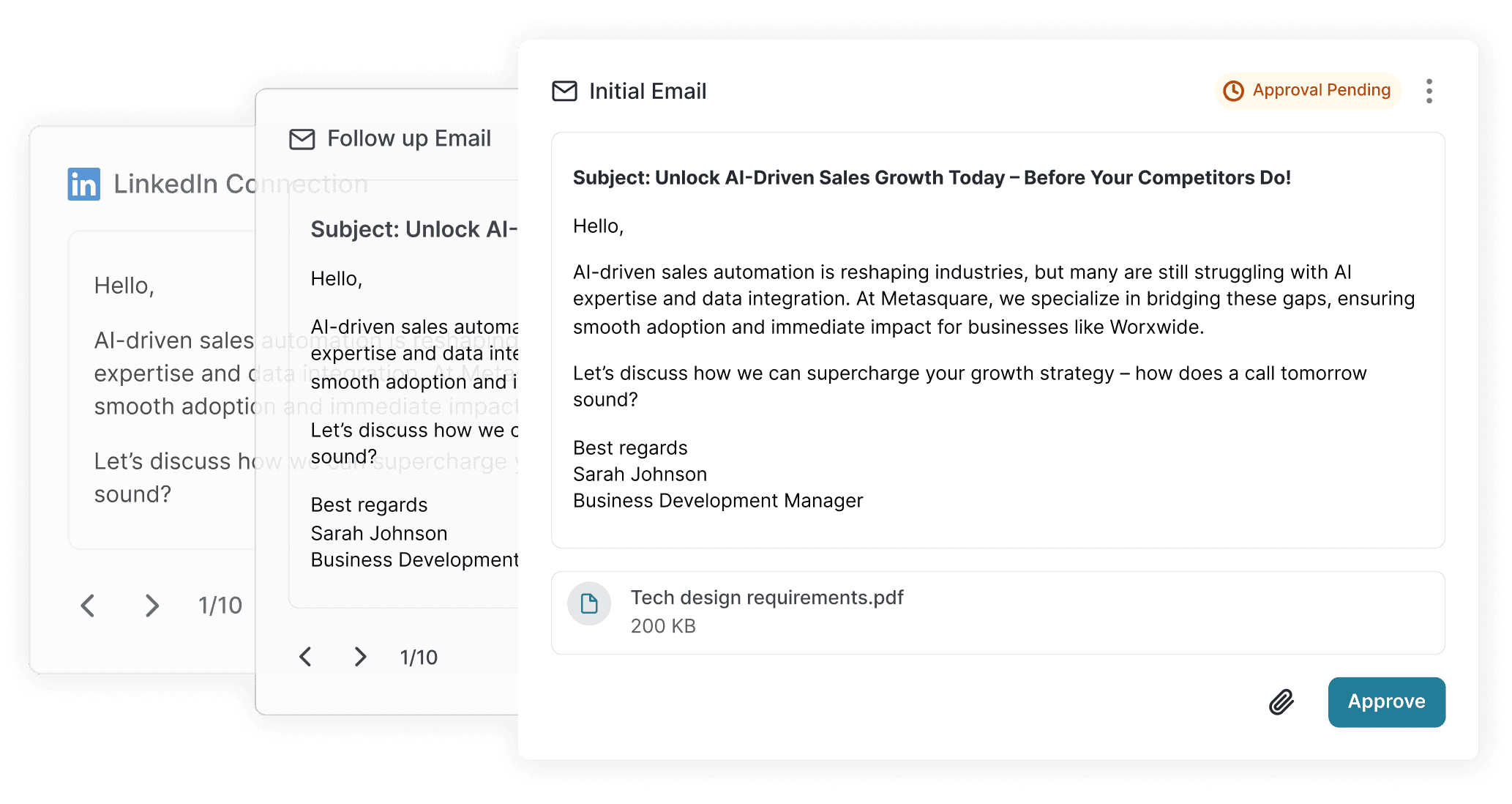Click the Approve button
This screenshot has width=1512, height=804.
1386,701
